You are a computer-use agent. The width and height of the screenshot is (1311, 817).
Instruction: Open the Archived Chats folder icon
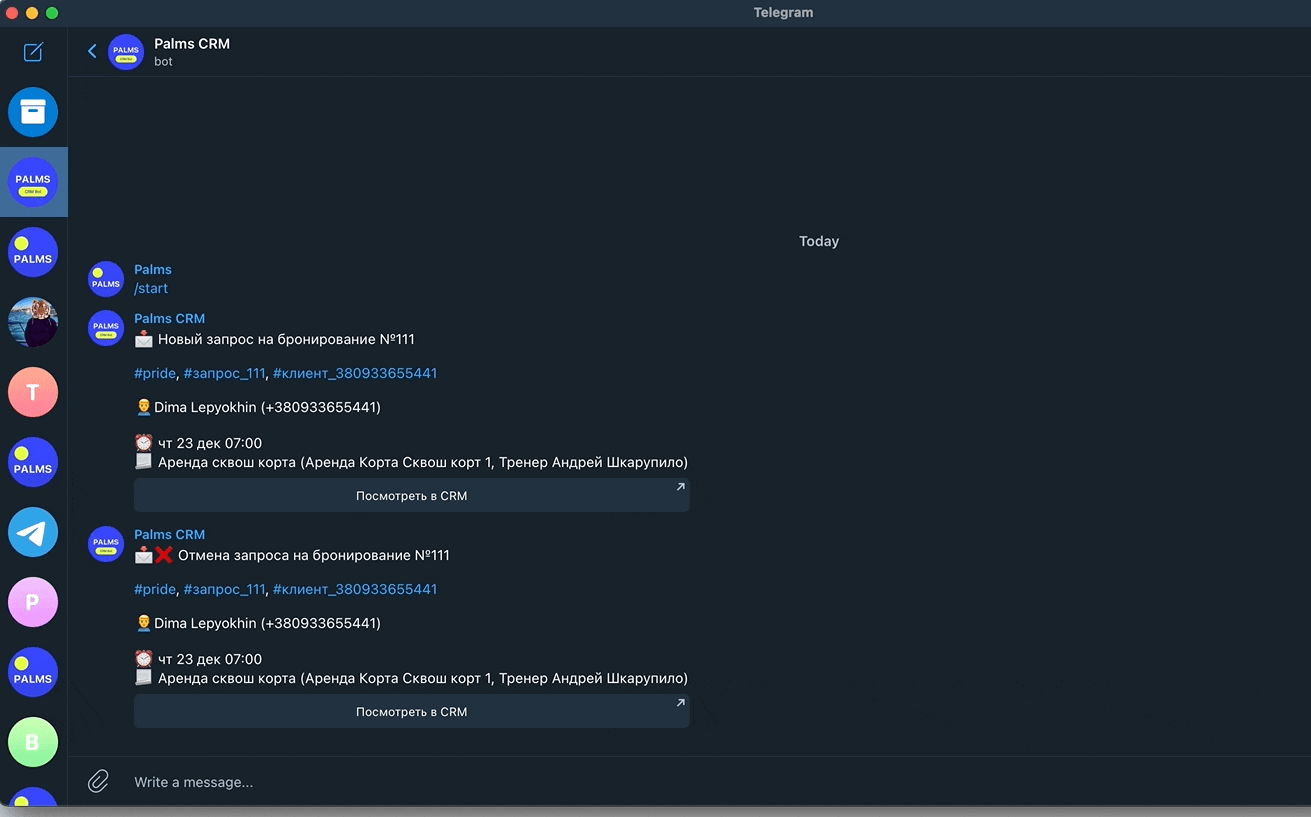[33, 112]
